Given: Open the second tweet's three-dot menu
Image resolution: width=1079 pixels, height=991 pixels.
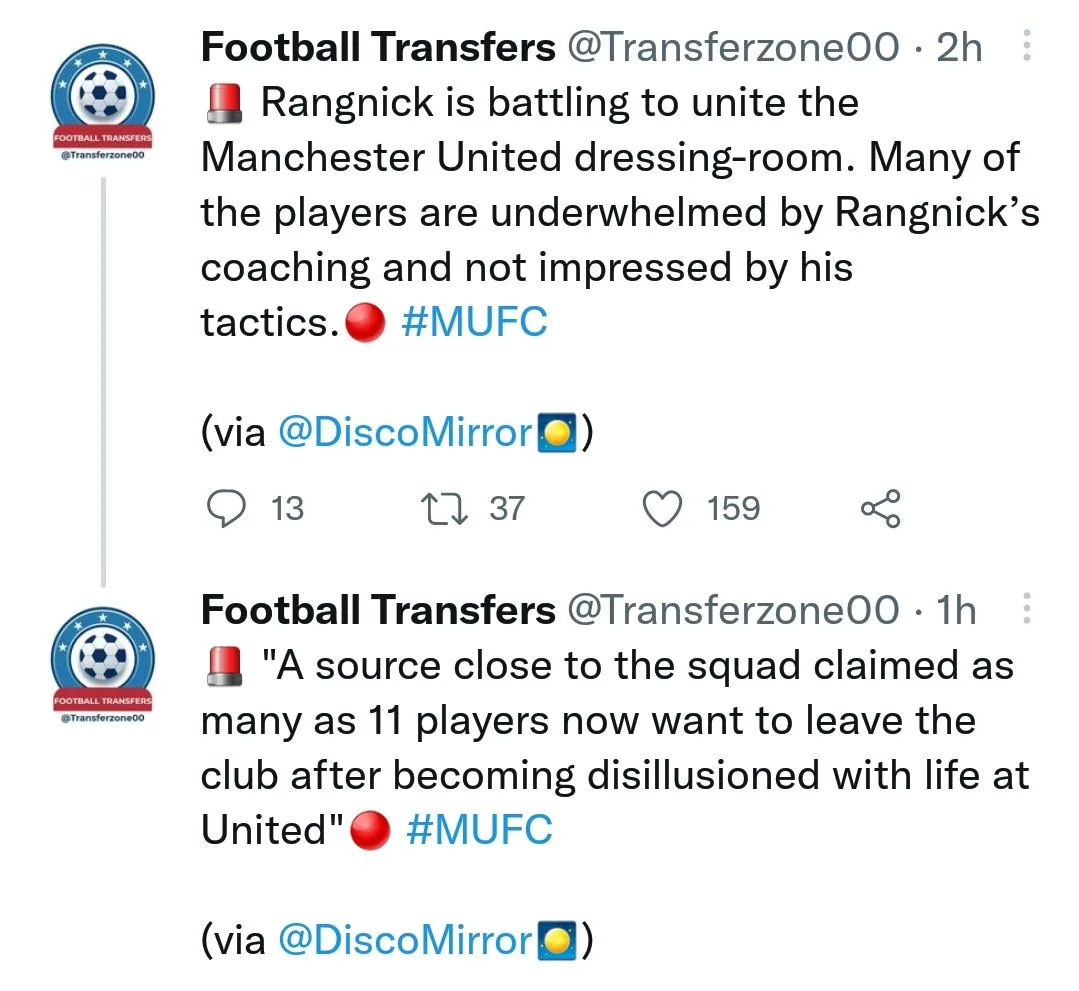Looking at the screenshot, I should (x=1024, y=609).
